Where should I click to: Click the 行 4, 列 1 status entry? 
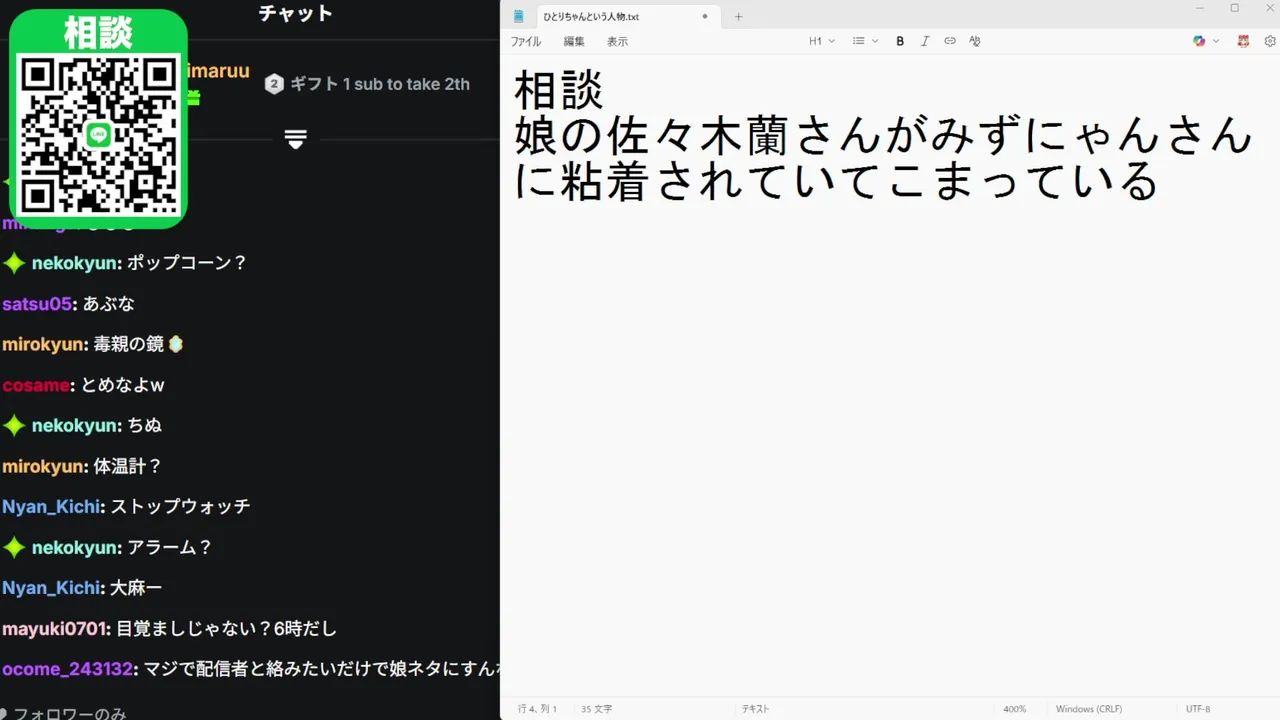[x=537, y=709]
